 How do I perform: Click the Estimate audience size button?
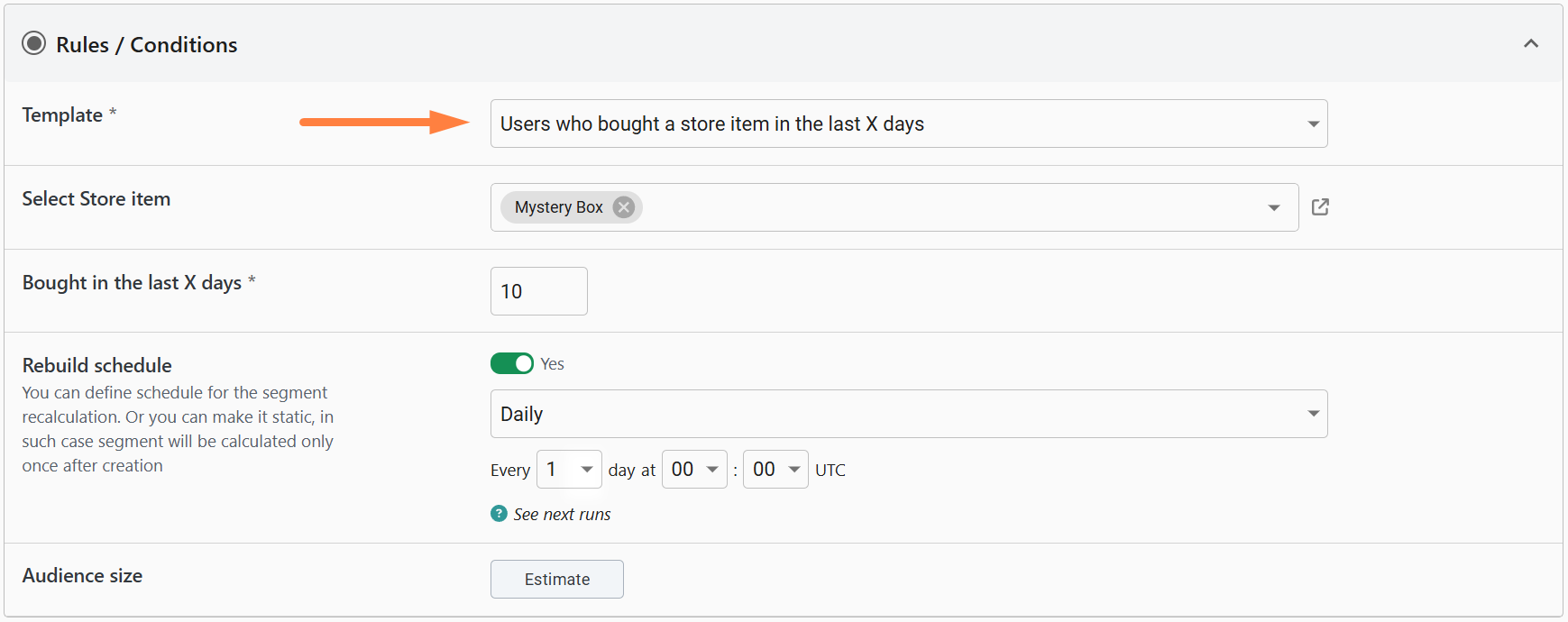point(556,579)
